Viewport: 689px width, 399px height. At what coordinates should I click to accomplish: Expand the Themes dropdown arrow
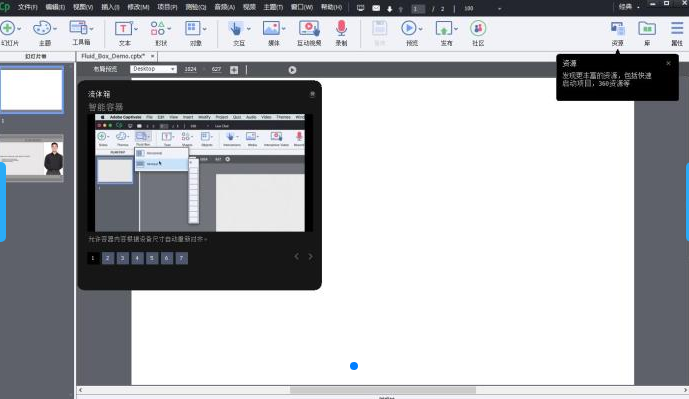pos(54,29)
